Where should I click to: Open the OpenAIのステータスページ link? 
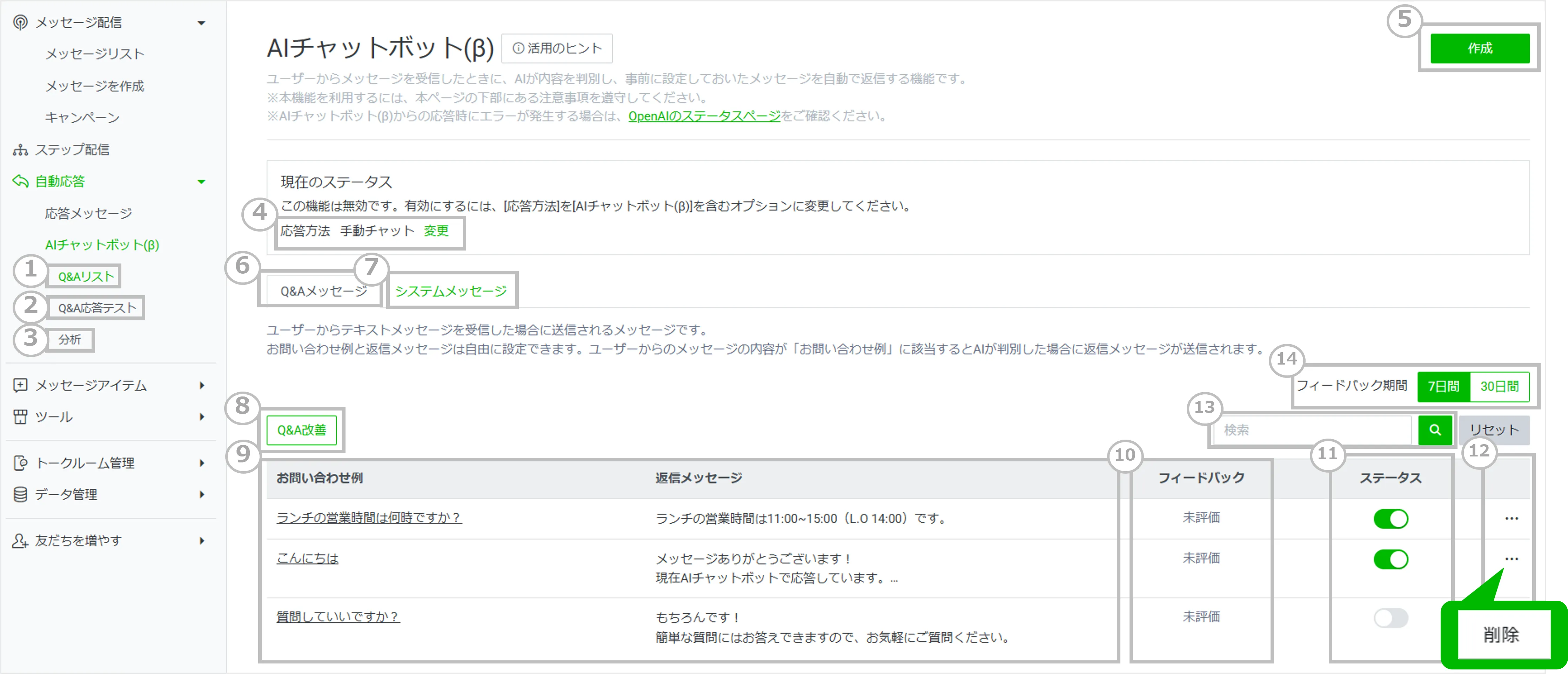(704, 116)
